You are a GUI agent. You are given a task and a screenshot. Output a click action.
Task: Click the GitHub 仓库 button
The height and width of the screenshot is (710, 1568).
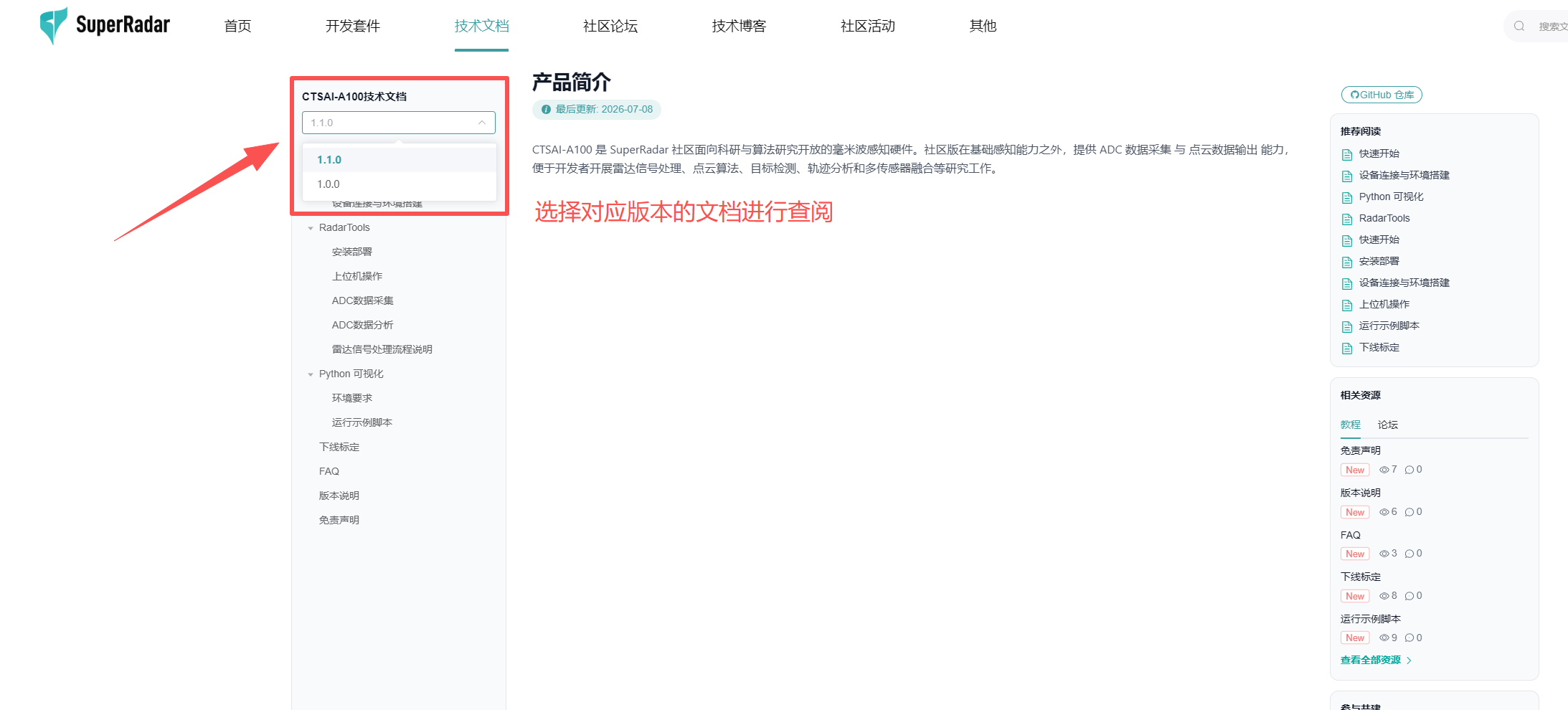tap(1382, 95)
